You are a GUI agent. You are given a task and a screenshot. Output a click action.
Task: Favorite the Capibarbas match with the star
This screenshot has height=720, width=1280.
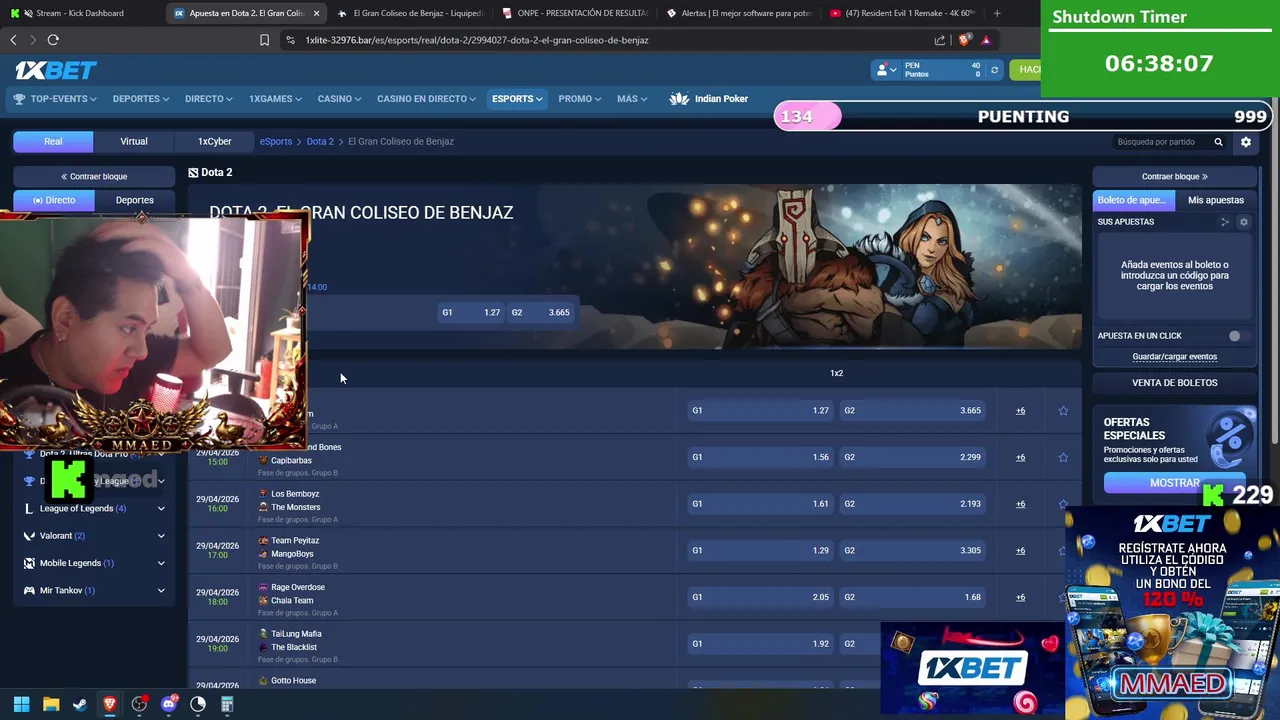click(x=1063, y=457)
